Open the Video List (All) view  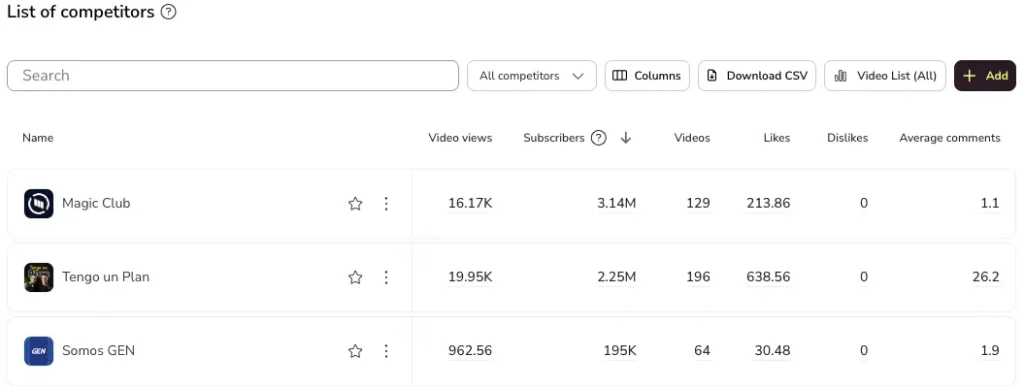[x=885, y=76]
